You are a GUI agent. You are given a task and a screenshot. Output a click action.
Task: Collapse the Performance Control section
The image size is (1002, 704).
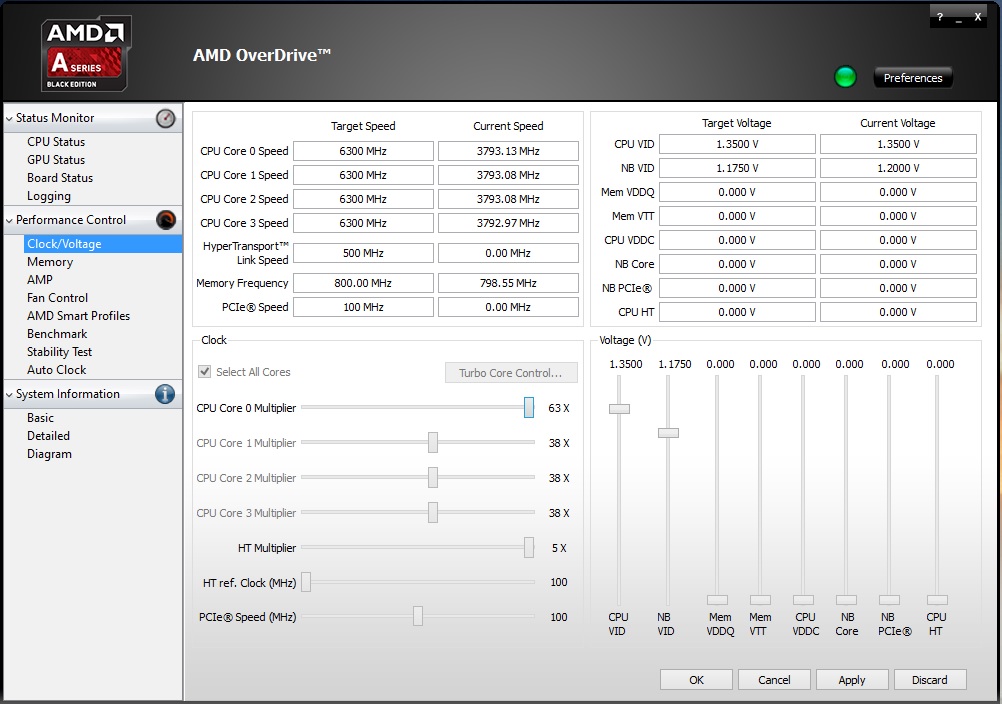(9, 220)
